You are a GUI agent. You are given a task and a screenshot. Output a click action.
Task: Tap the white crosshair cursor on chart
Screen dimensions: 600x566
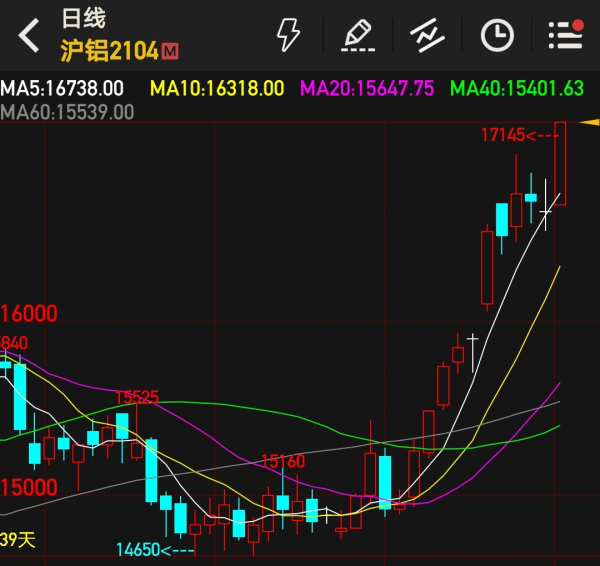(546, 211)
